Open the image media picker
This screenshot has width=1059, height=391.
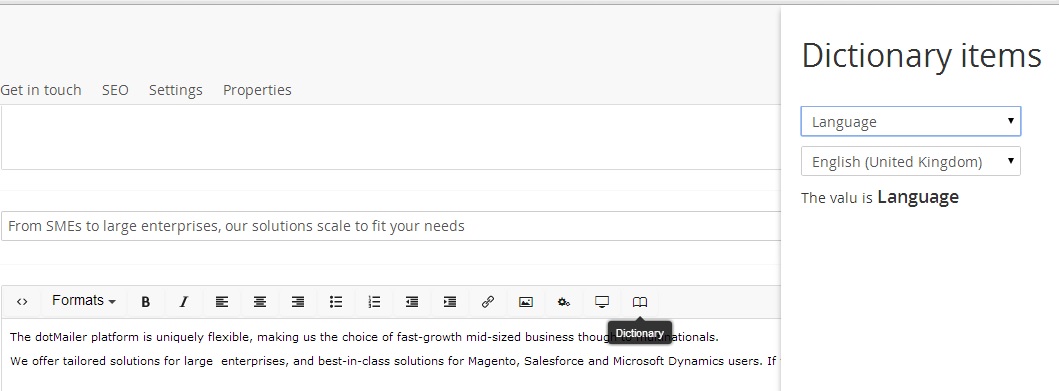coord(525,302)
